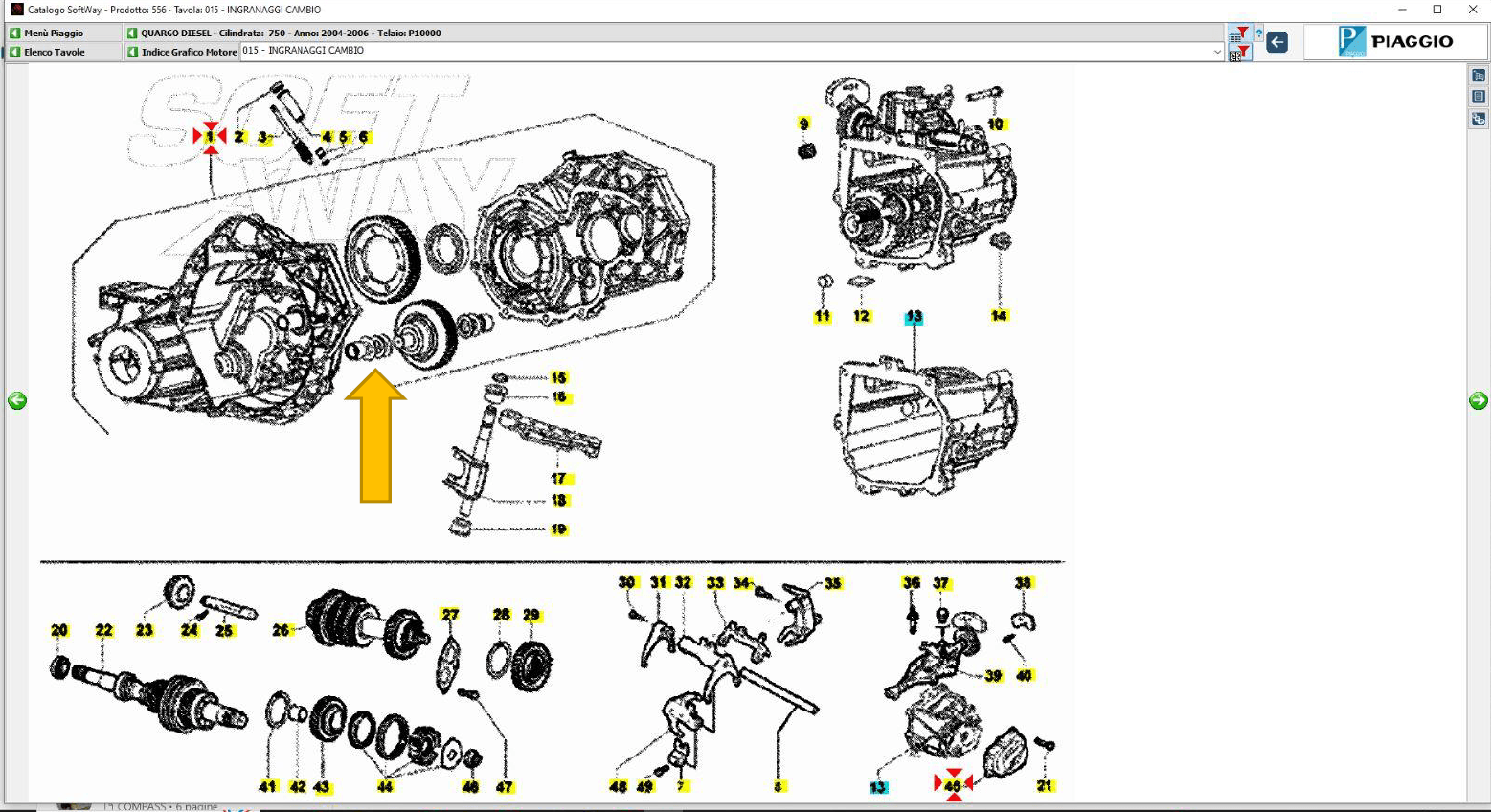The width and height of the screenshot is (1491, 812).
Task: Open Elenco Tavole list
Action: click(x=54, y=53)
